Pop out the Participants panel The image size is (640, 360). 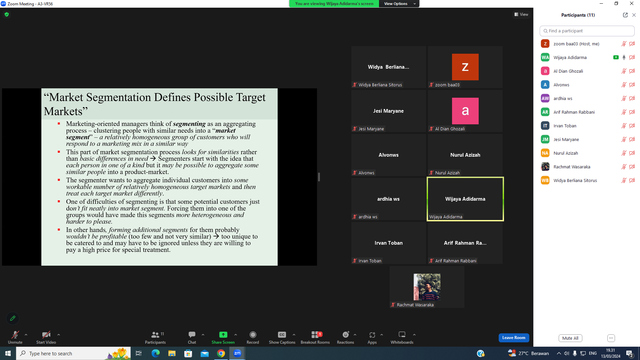pos(625,15)
